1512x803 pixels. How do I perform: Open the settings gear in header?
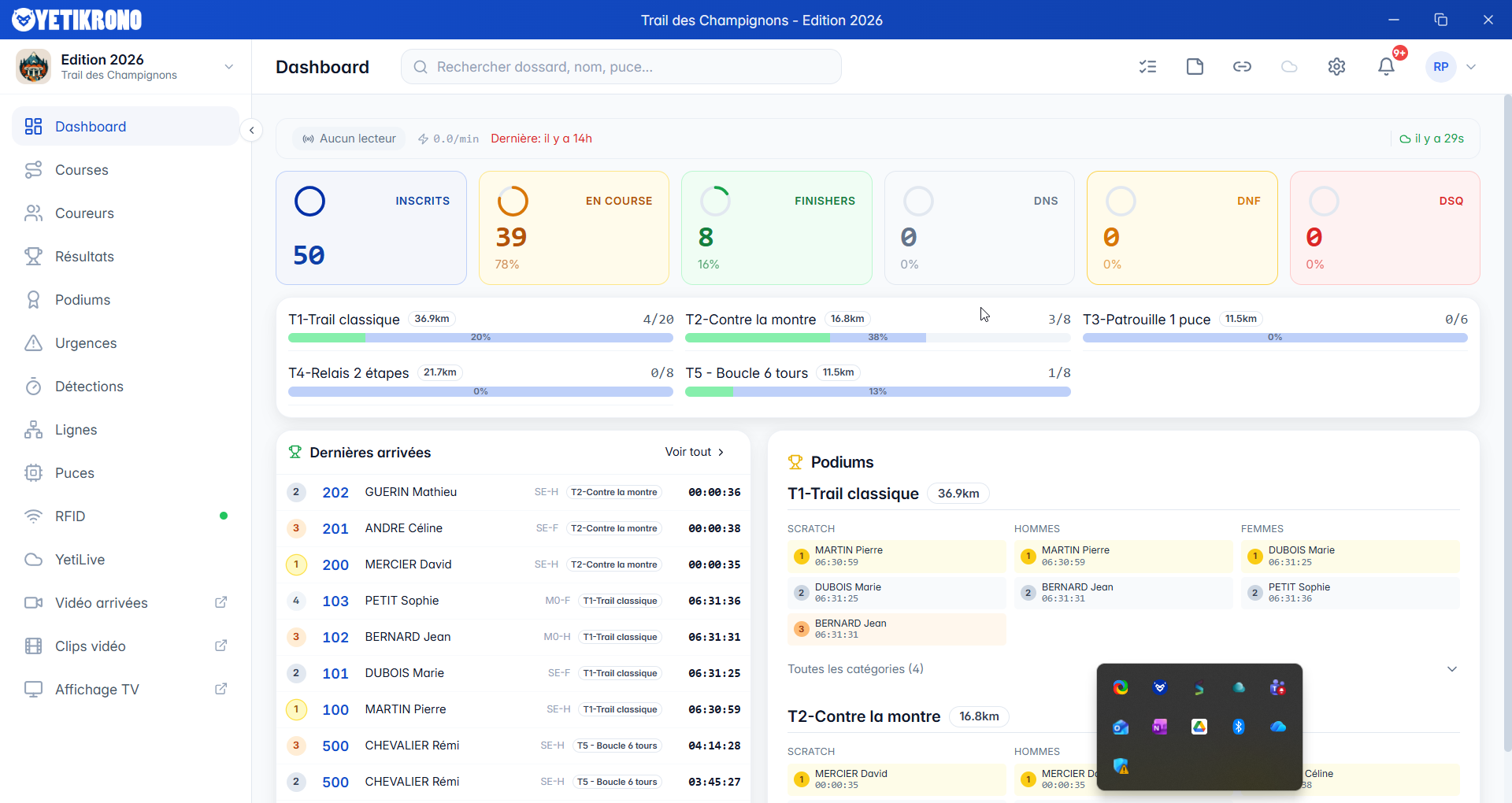1336,67
